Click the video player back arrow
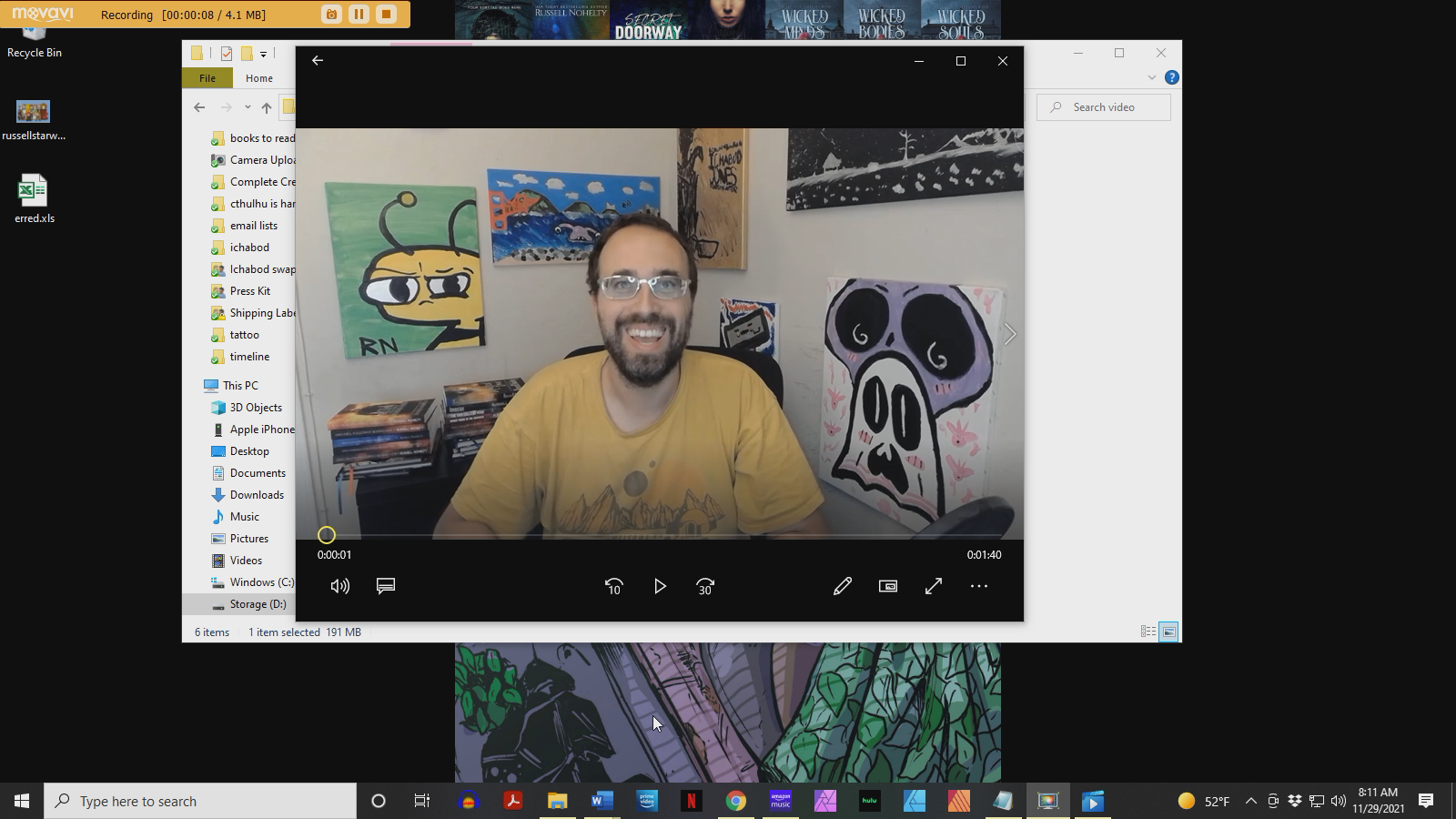This screenshot has height=819, width=1456. [318, 60]
